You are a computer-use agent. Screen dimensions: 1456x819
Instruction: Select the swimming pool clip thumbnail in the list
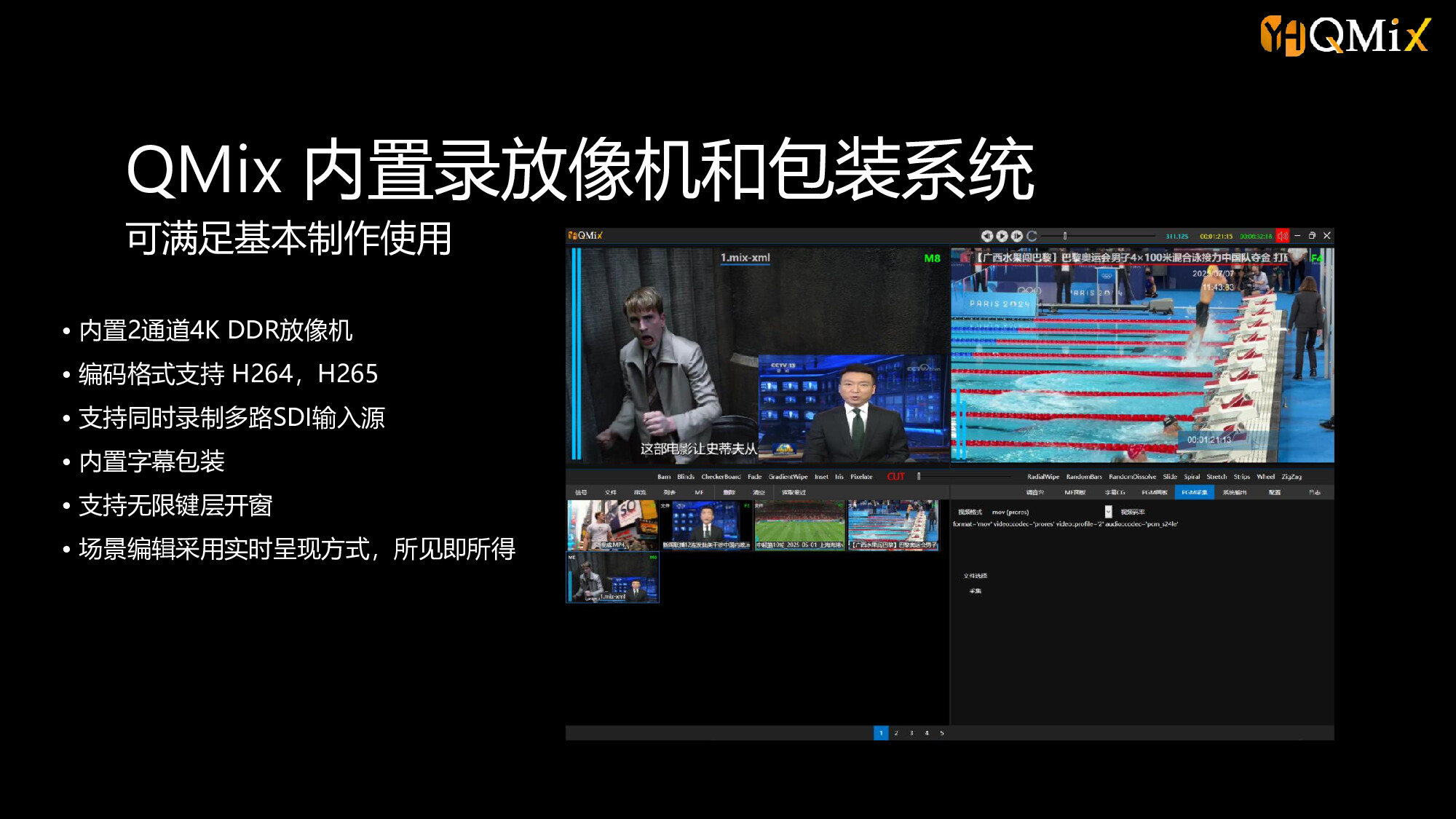(x=893, y=525)
